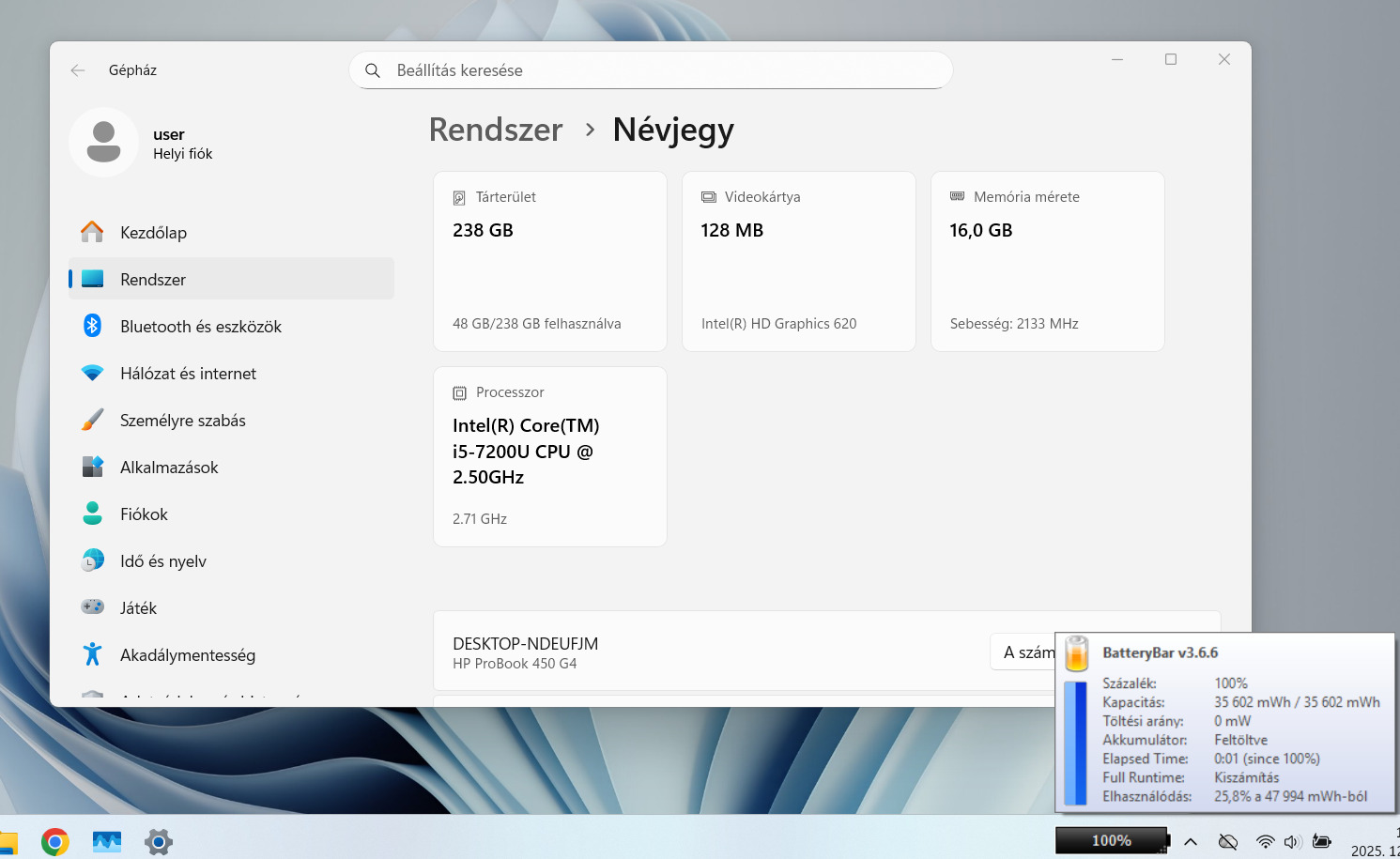The image size is (1400, 859).
Task: Click the Bluetooth sidebar icon
Action: point(92,325)
